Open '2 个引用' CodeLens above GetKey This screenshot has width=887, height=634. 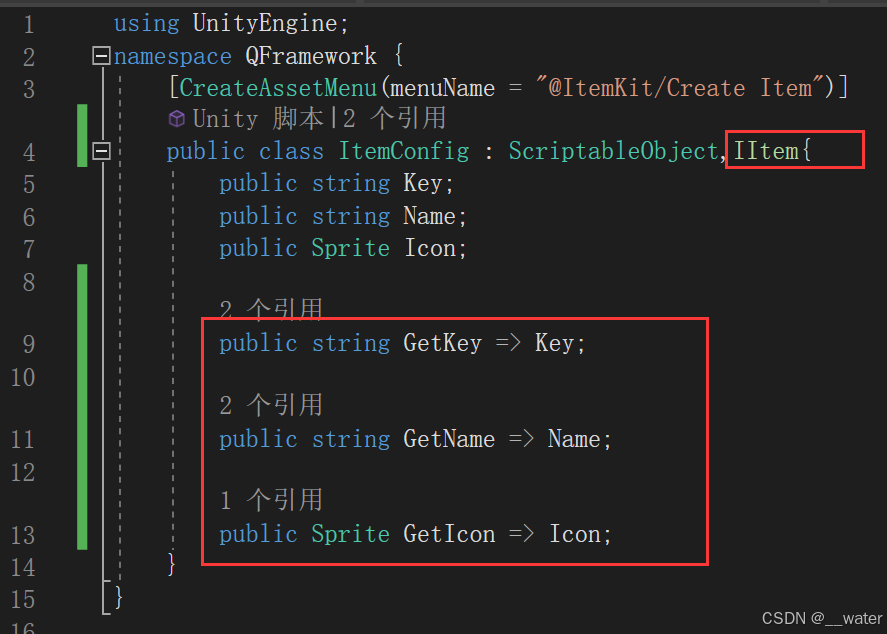[271, 309]
